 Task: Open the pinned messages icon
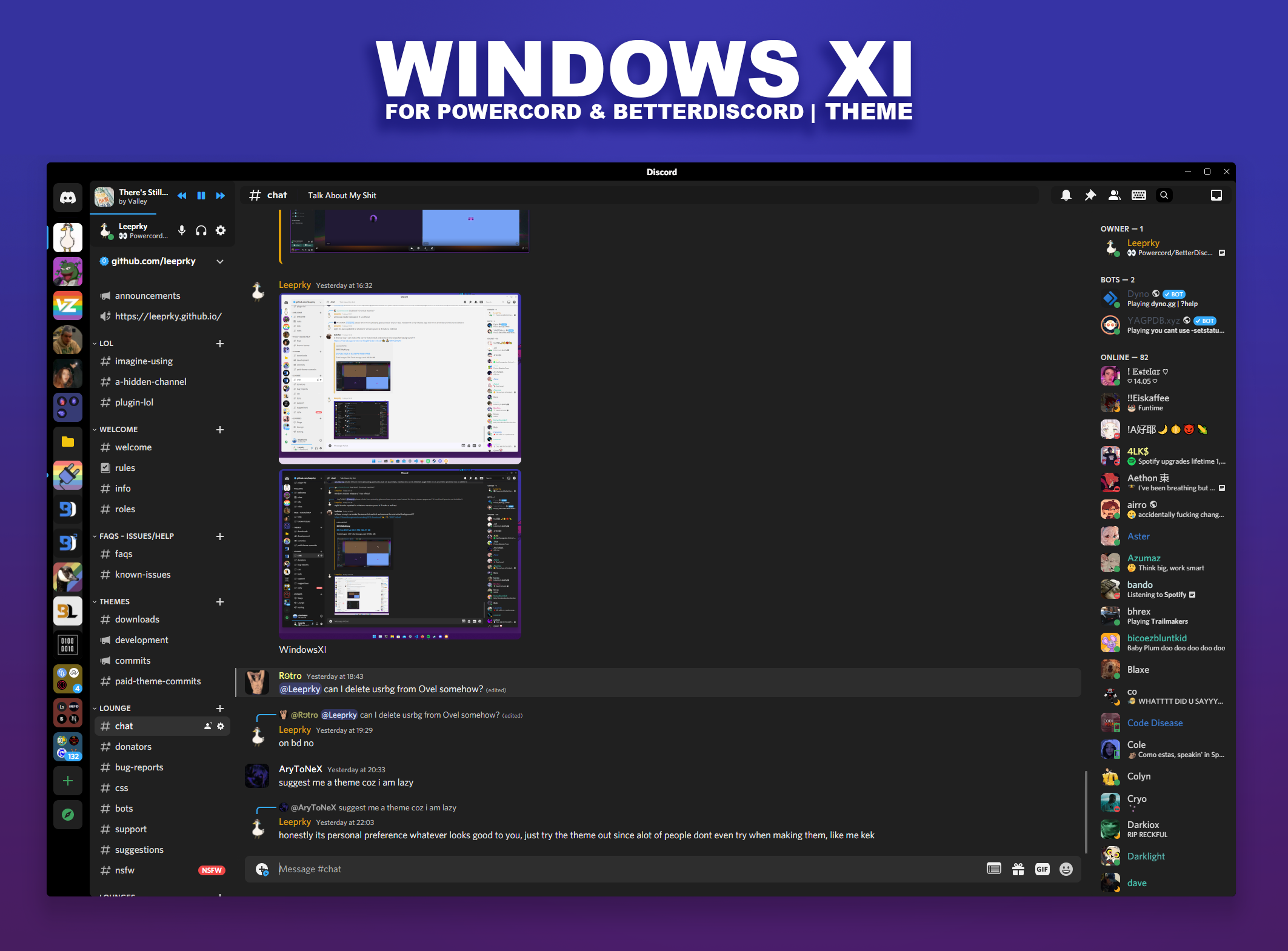click(x=1090, y=195)
